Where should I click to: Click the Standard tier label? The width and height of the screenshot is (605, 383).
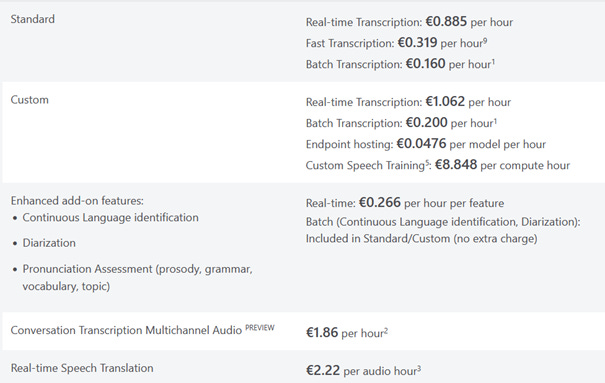click(x=32, y=19)
